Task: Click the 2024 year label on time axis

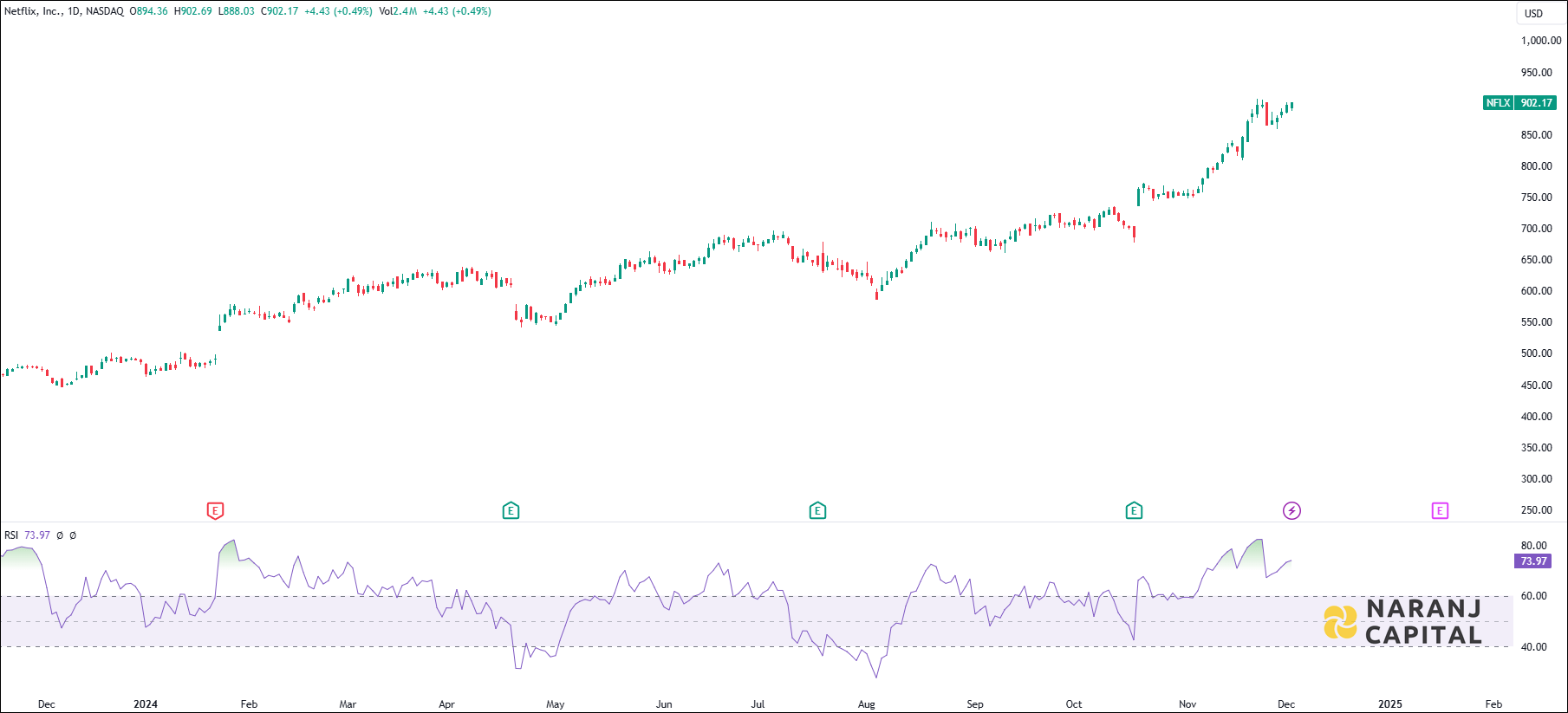Action: [x=146, y=704]
